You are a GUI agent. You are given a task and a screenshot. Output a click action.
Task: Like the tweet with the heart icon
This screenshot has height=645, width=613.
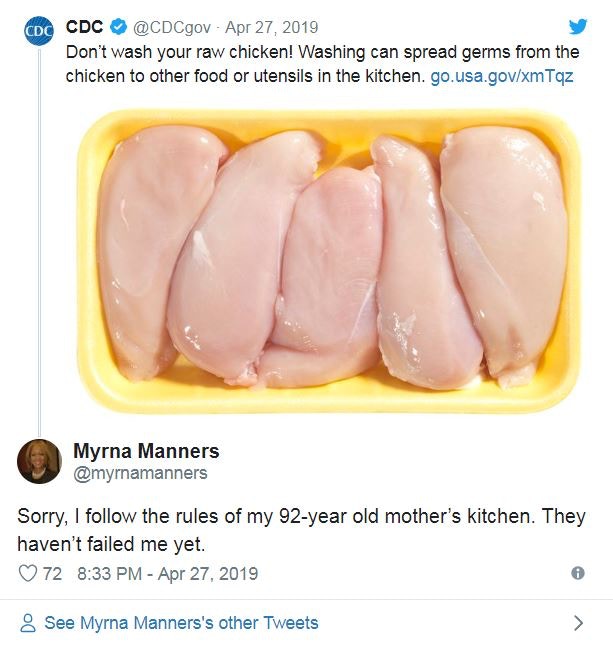coord(28,573)
